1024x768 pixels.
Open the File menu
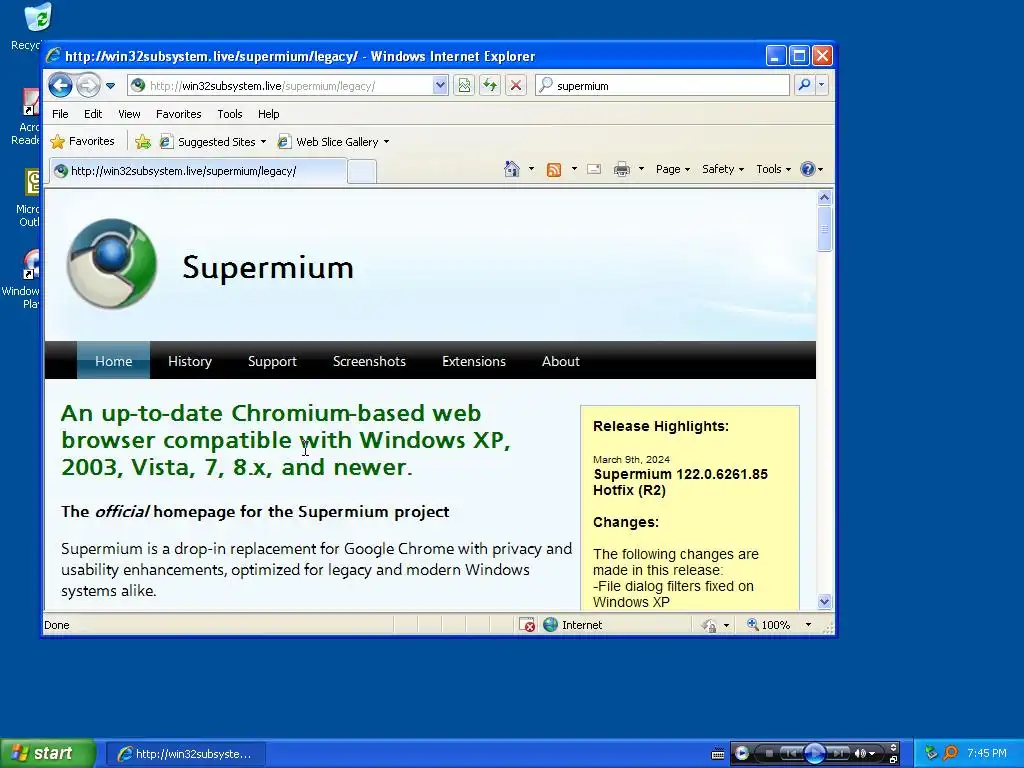[x=60, y=114]
